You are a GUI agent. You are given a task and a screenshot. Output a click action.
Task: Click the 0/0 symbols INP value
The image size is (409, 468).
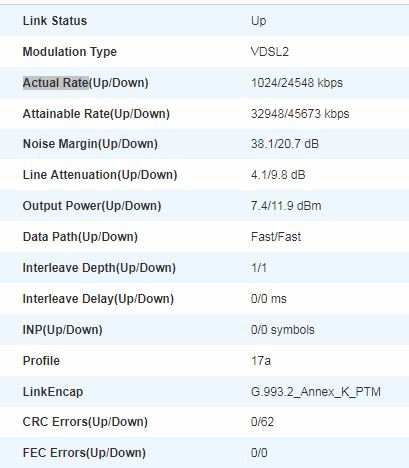tap(283, 330)
